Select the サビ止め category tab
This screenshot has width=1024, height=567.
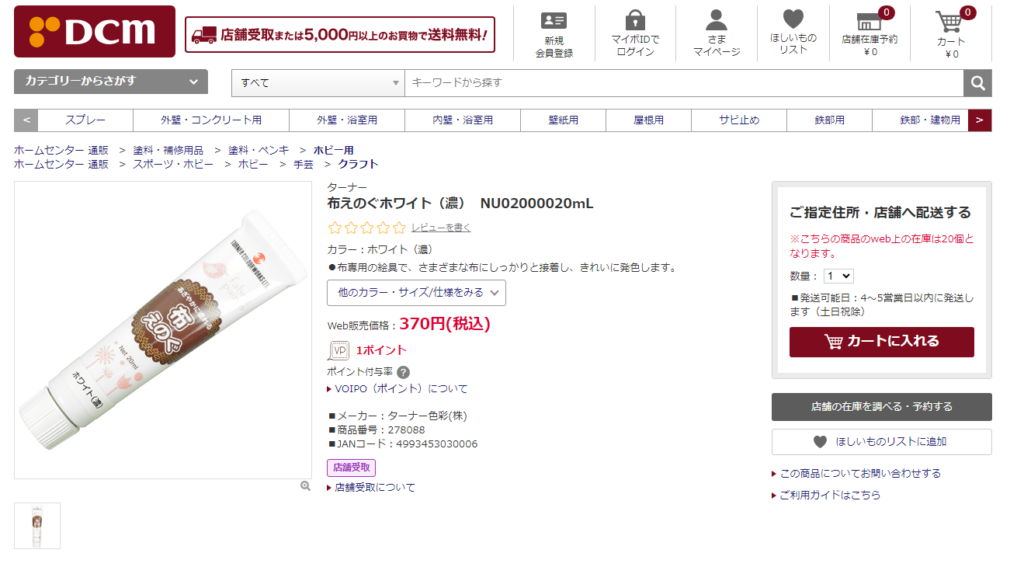[738, 120]
